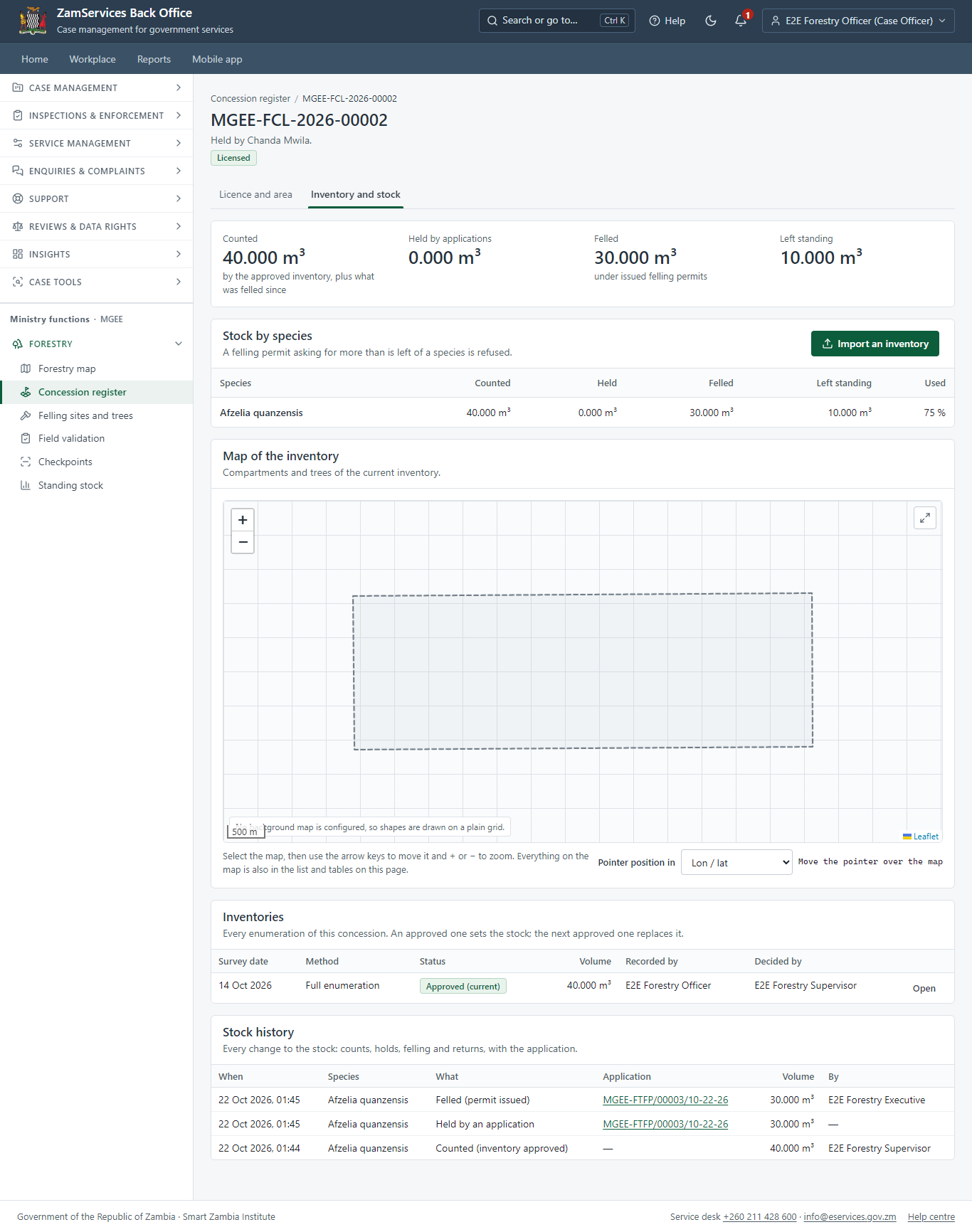Click the Inspections & Enforcement clipboard icon
Viewport: 972px width, 1232px height.
(18, 115)
